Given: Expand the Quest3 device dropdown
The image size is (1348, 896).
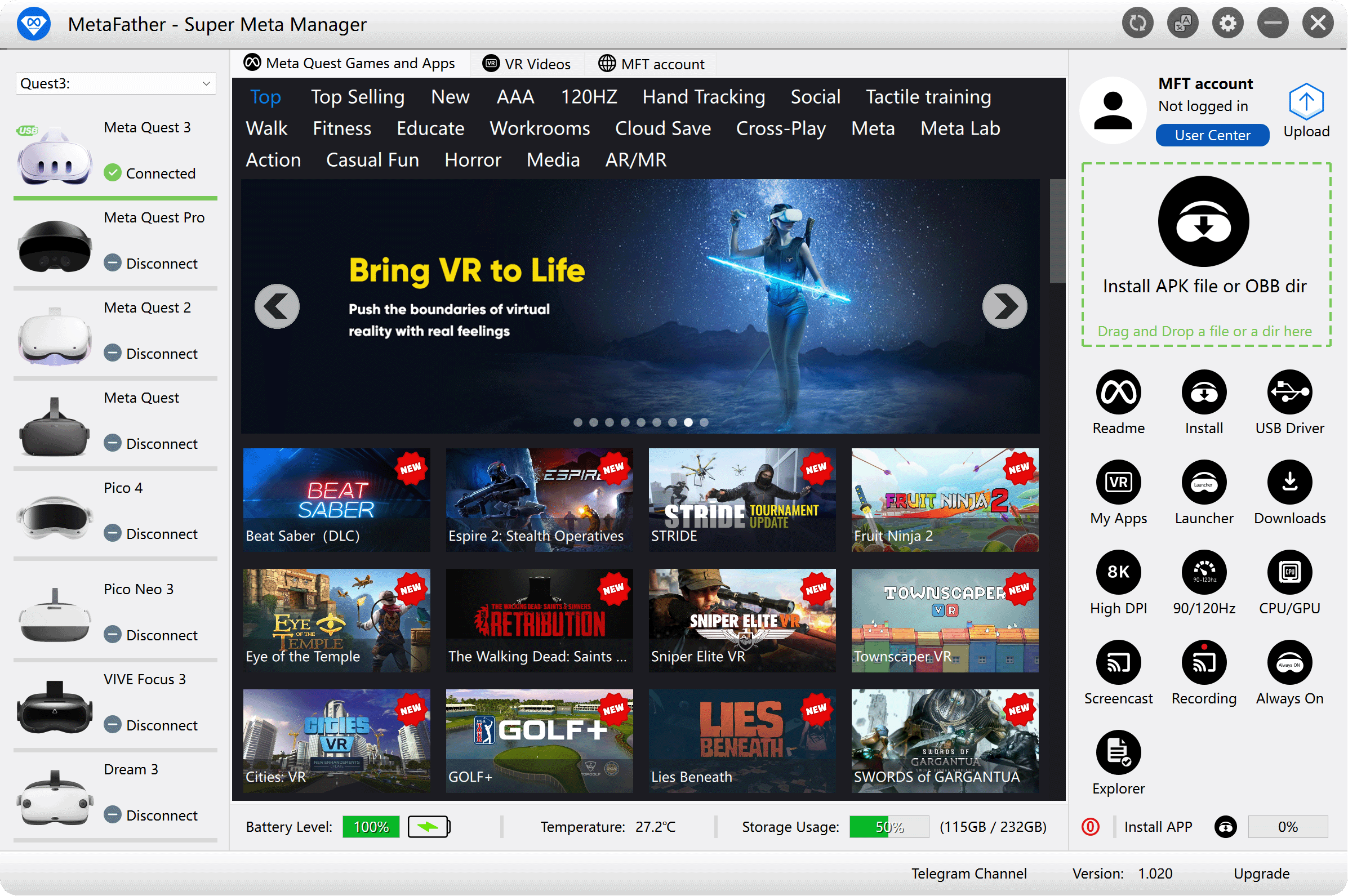Looking at the screenshot, I should 206,84.
